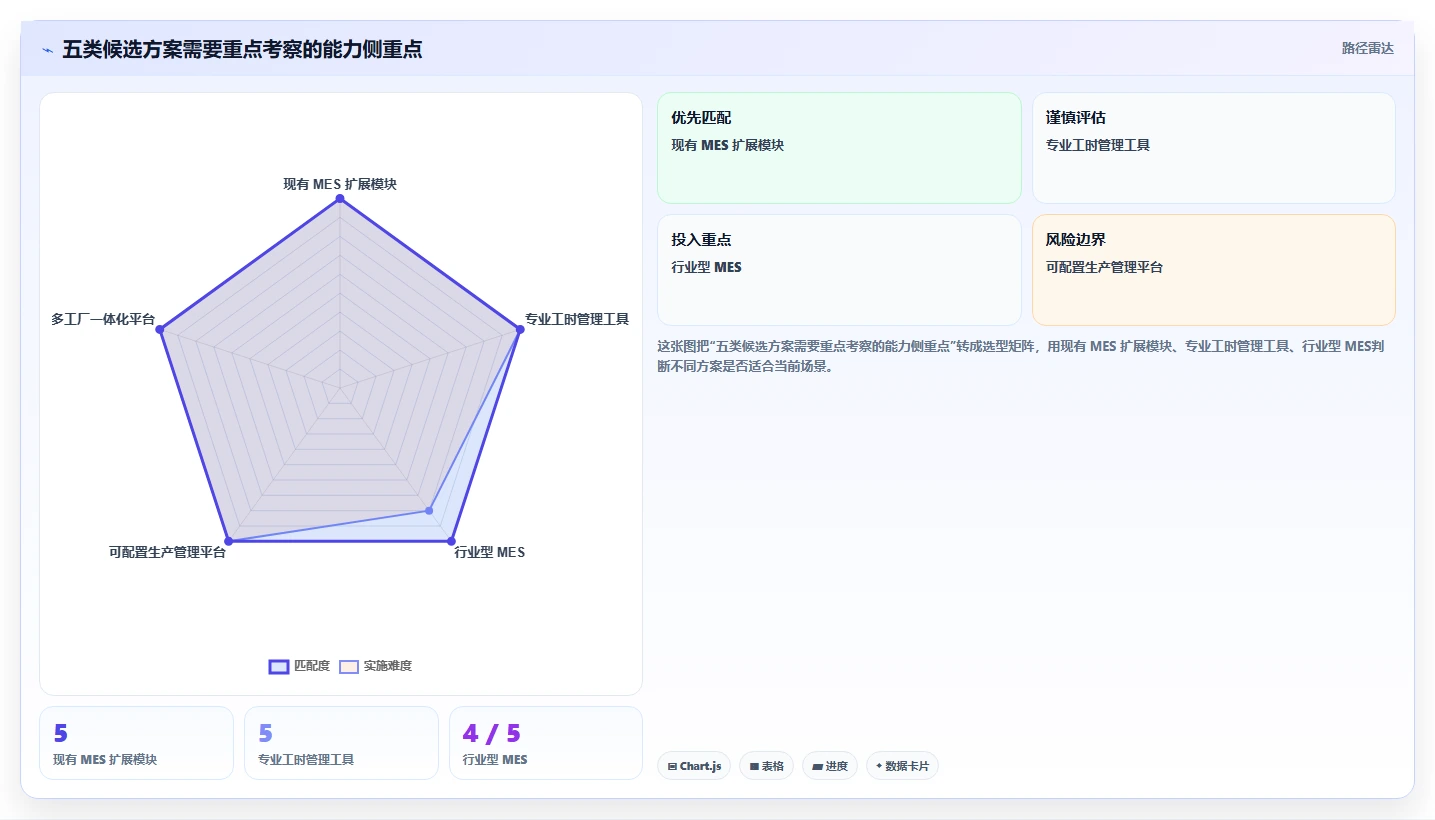Image resolution: width=1435 pixels, height=820 pixels.
Task: Click the stat card labeled 现有 MES 扩展模块
Action: coord(136,743)
